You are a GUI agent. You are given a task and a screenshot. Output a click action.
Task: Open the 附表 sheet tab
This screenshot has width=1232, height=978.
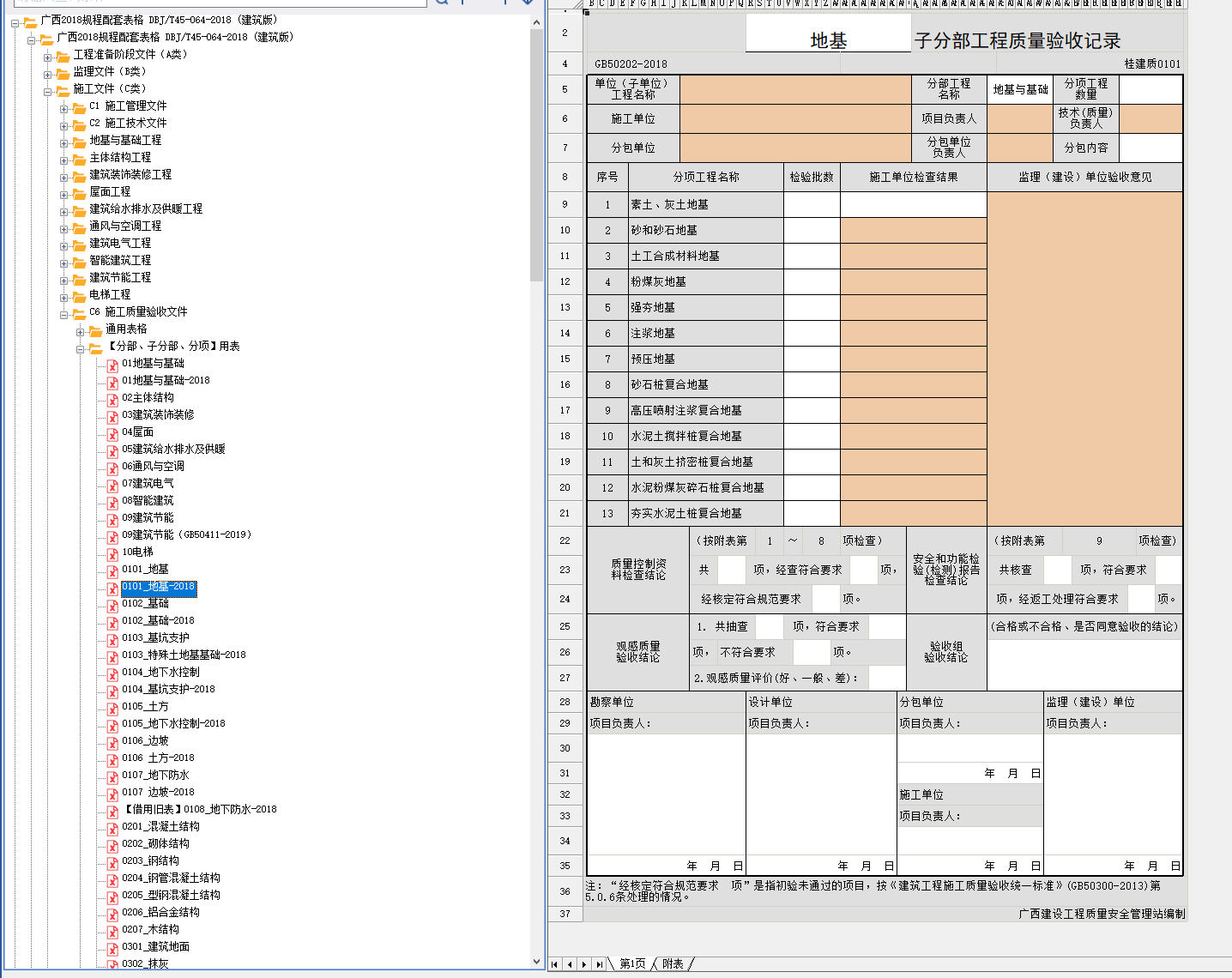click(673, 964)
